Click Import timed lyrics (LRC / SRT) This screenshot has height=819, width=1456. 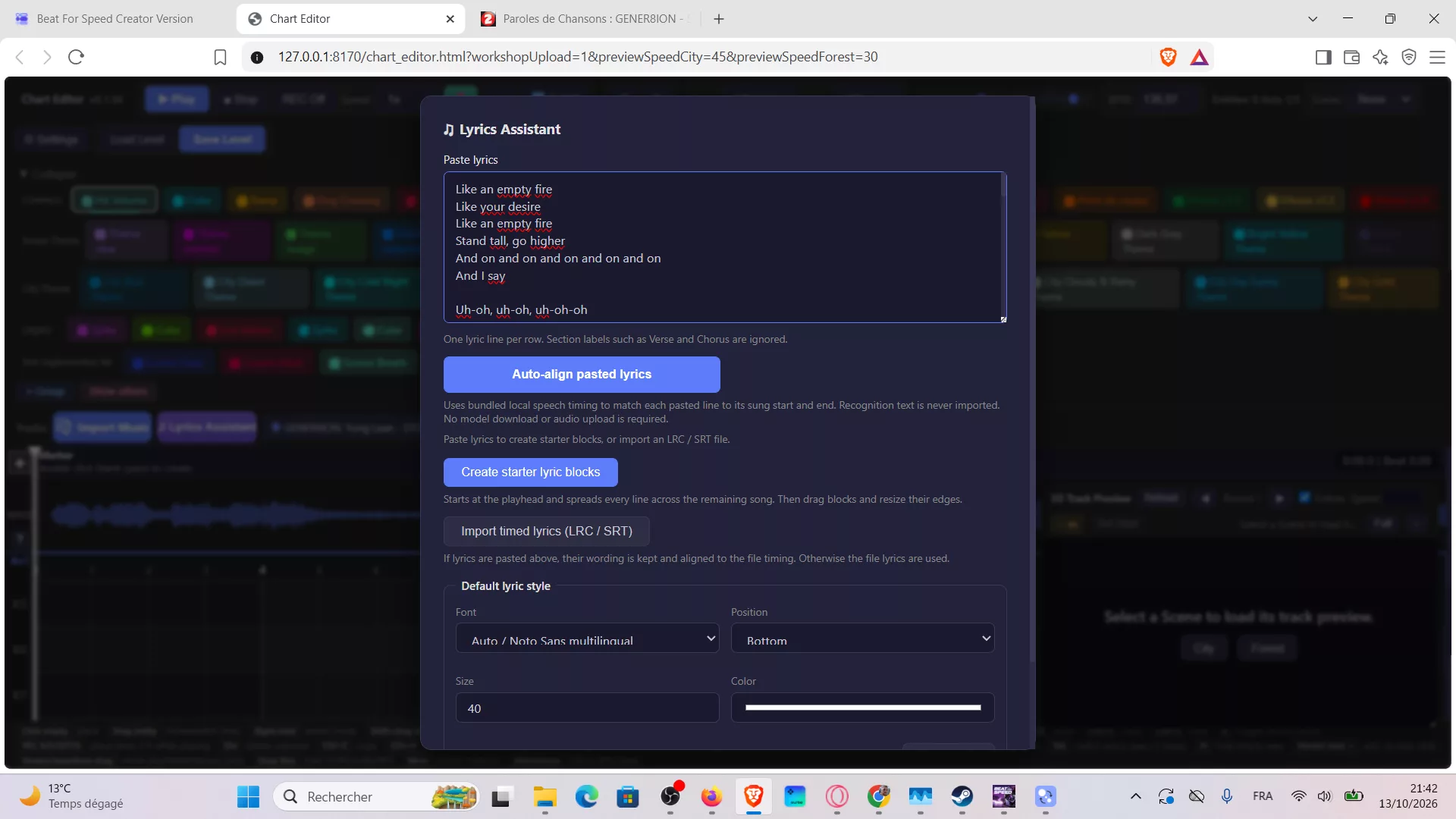tap(546, 531)
